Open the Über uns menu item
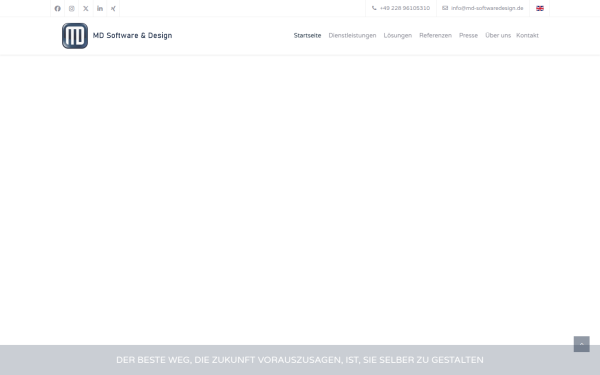The width and height of the screenshot is (600, 375). tap(498, 36)
